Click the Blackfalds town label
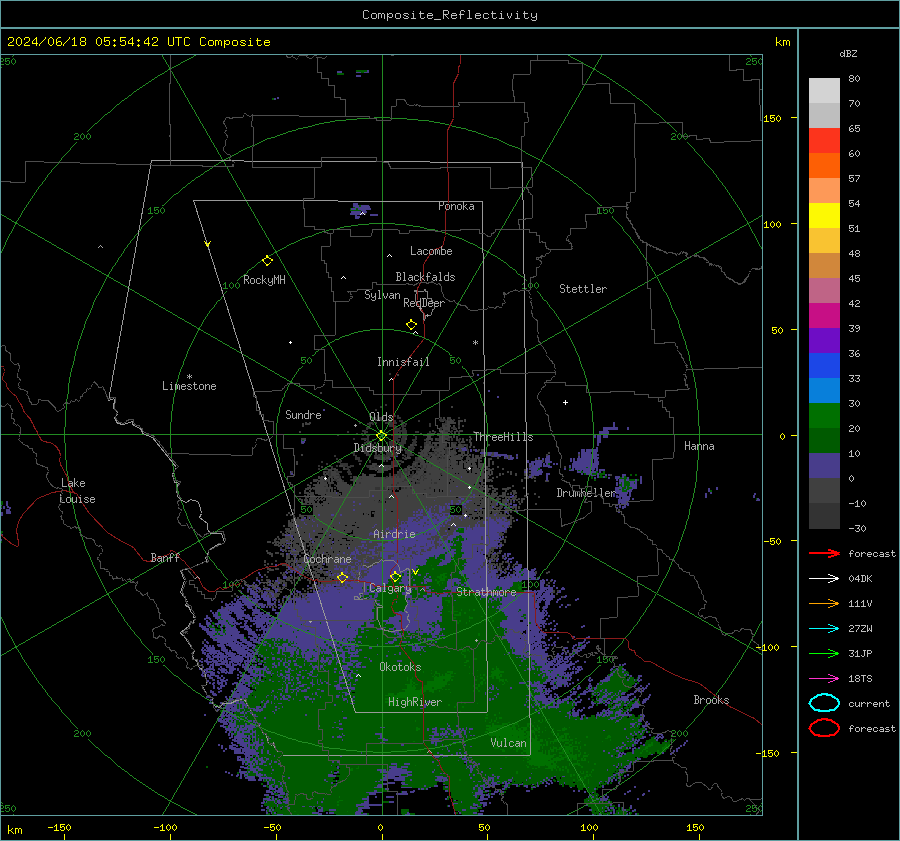The image size is (900, 841). point(425,277)
